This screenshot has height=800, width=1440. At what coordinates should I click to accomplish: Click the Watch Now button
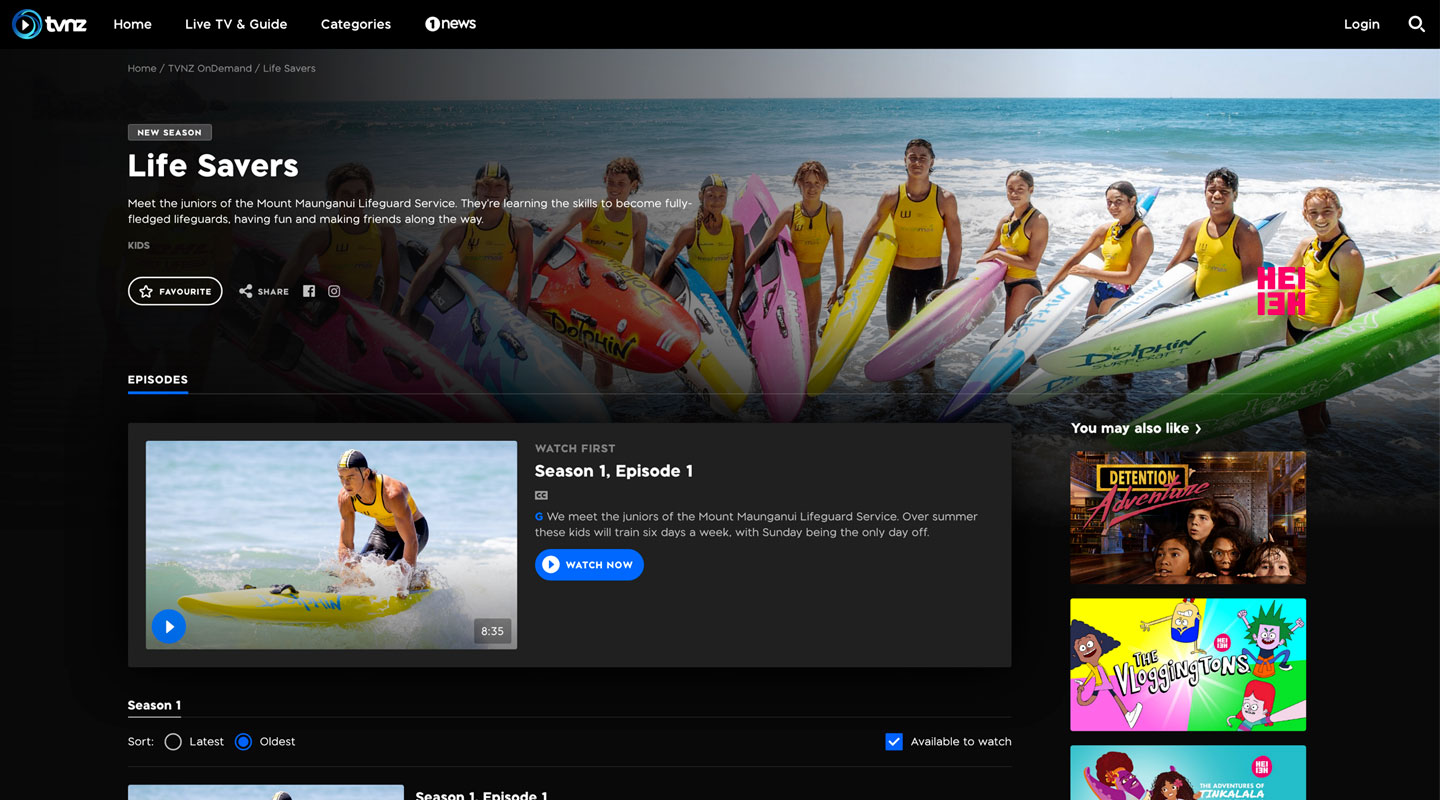(589, 565)
